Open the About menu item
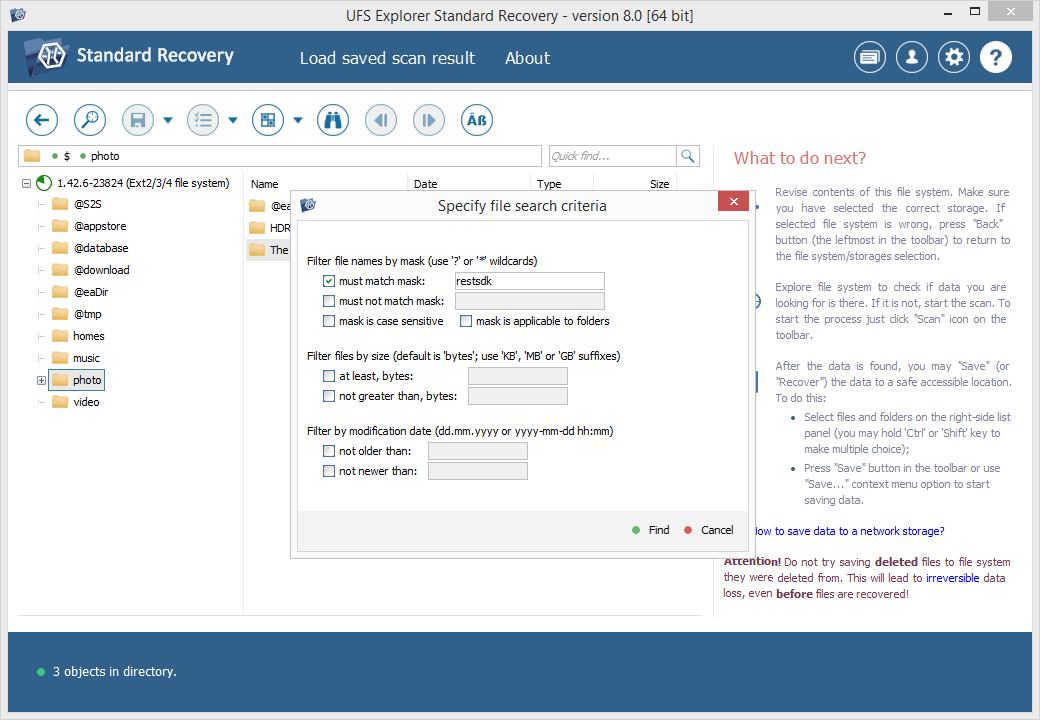 coord(527,58)
